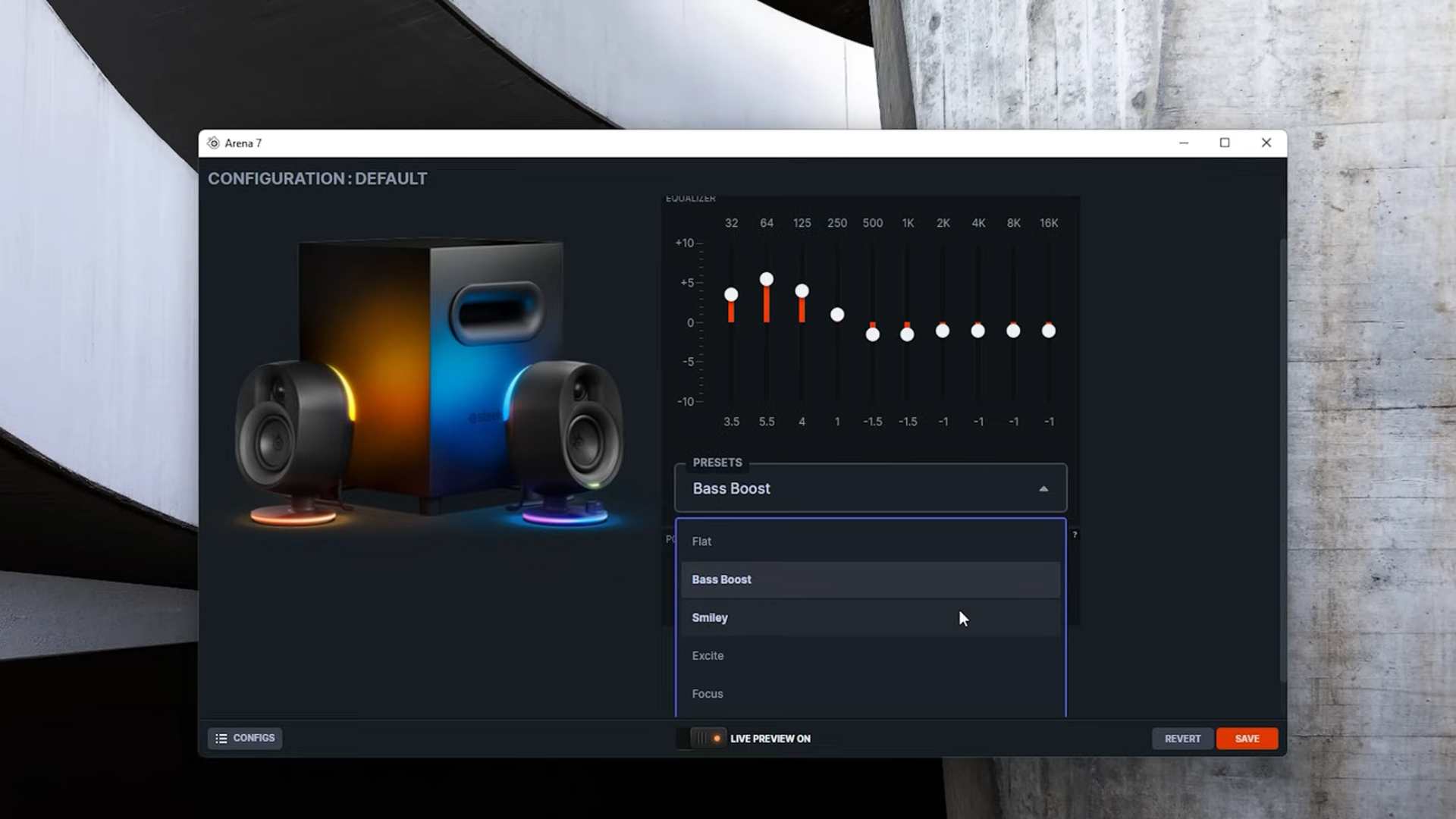Click the small question mark help icon
The width and height of the screenshot is (1456, 819).
[1075, 535]
